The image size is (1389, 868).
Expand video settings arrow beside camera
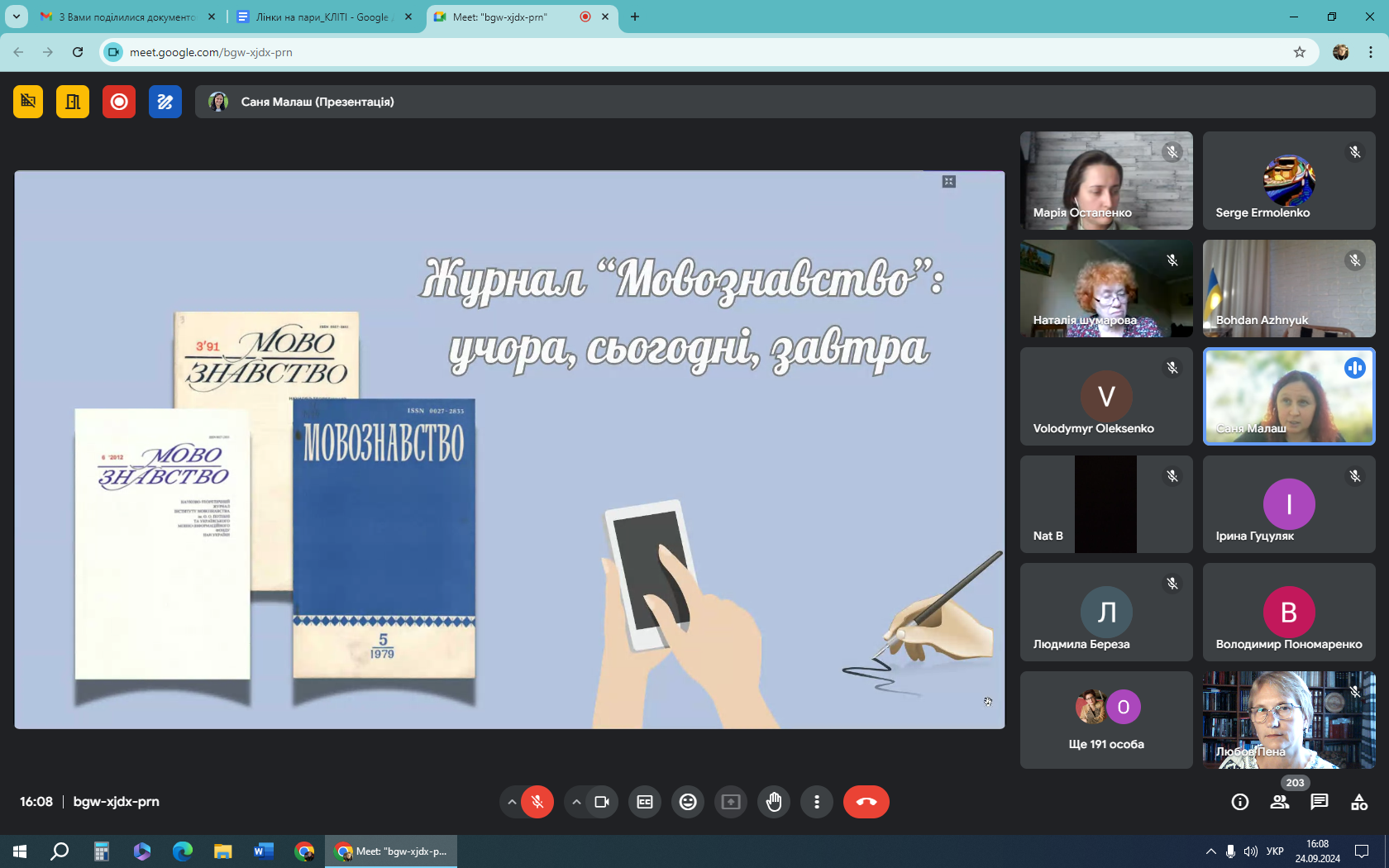pyautogui.click(x=576, y=802)
